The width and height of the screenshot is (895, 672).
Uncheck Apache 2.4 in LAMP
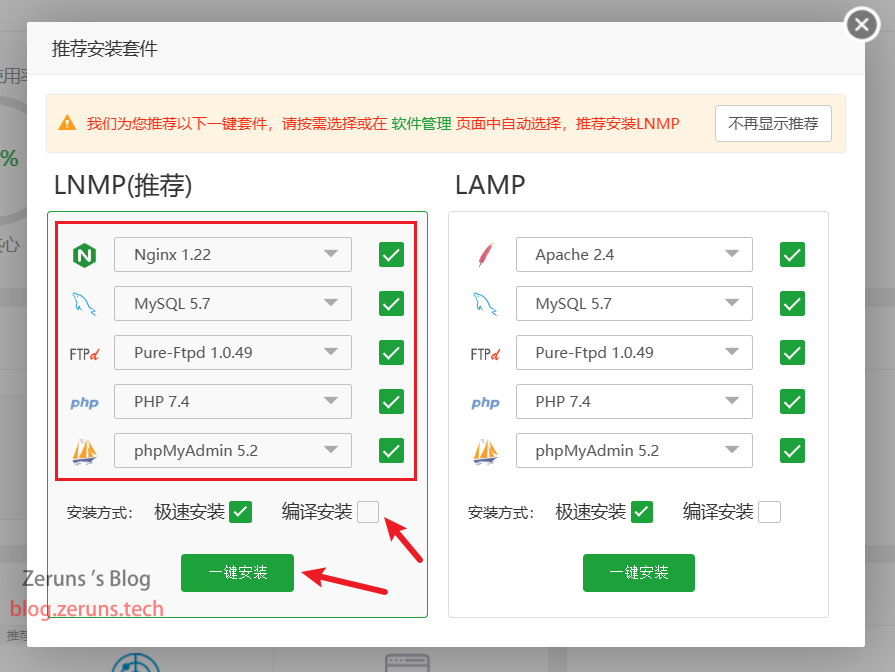[792, 255]
